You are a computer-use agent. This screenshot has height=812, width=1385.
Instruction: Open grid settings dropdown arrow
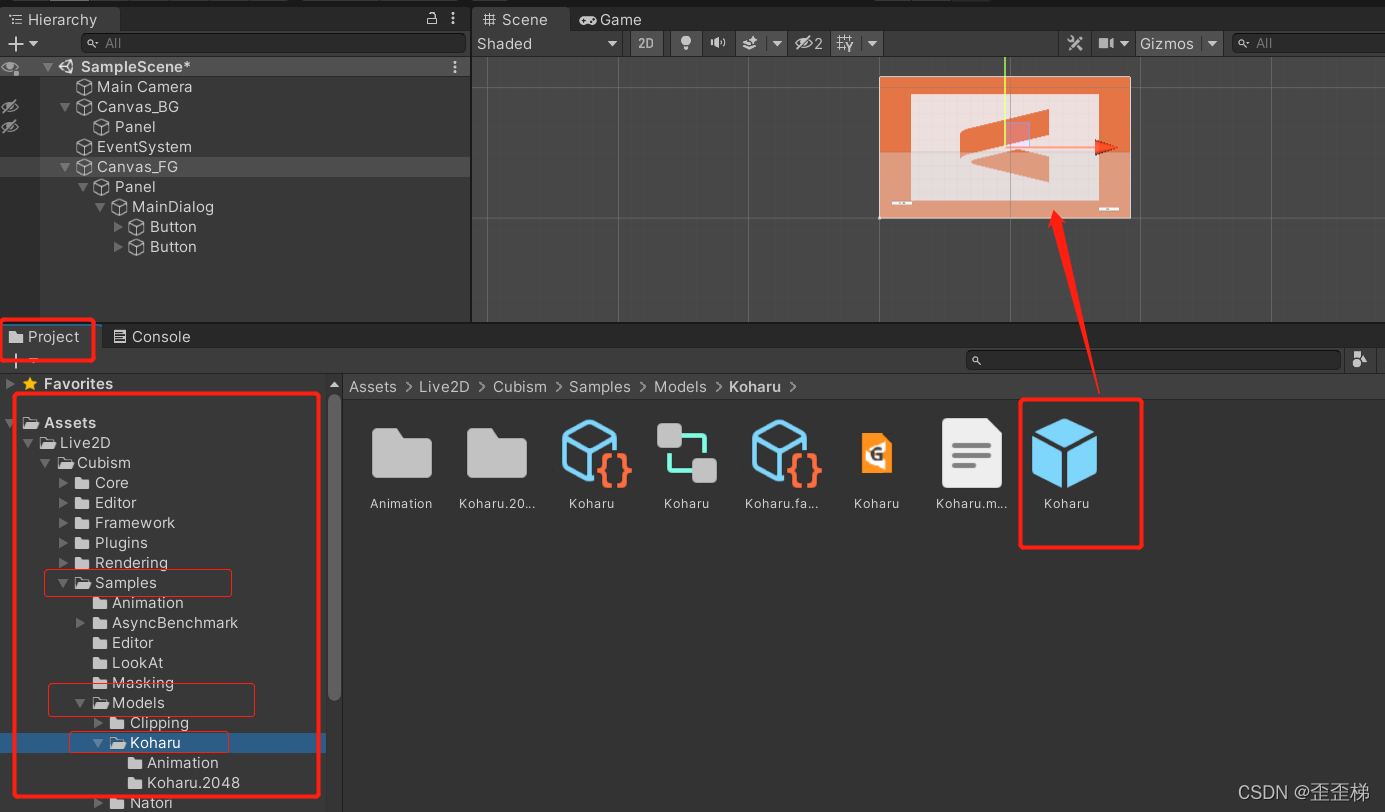[x=872, y=43]
